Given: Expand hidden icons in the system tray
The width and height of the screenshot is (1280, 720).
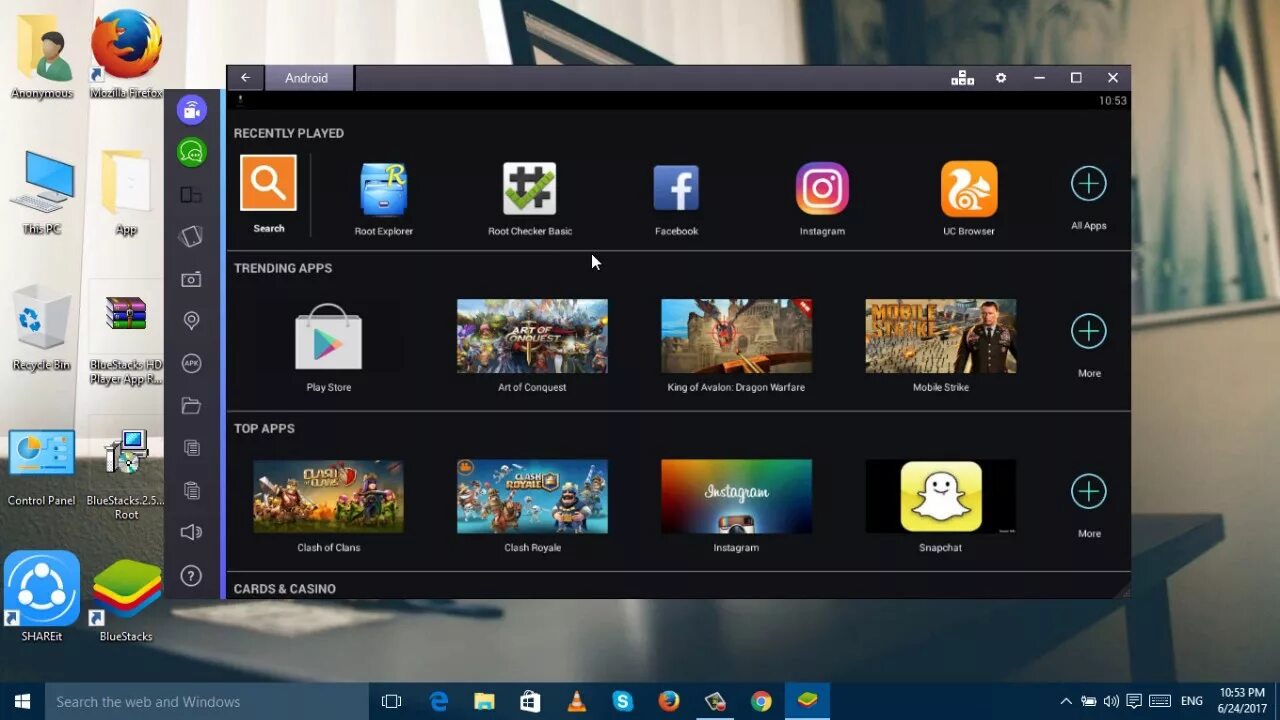Looking at the screenshot, I should pos(1066,701).
